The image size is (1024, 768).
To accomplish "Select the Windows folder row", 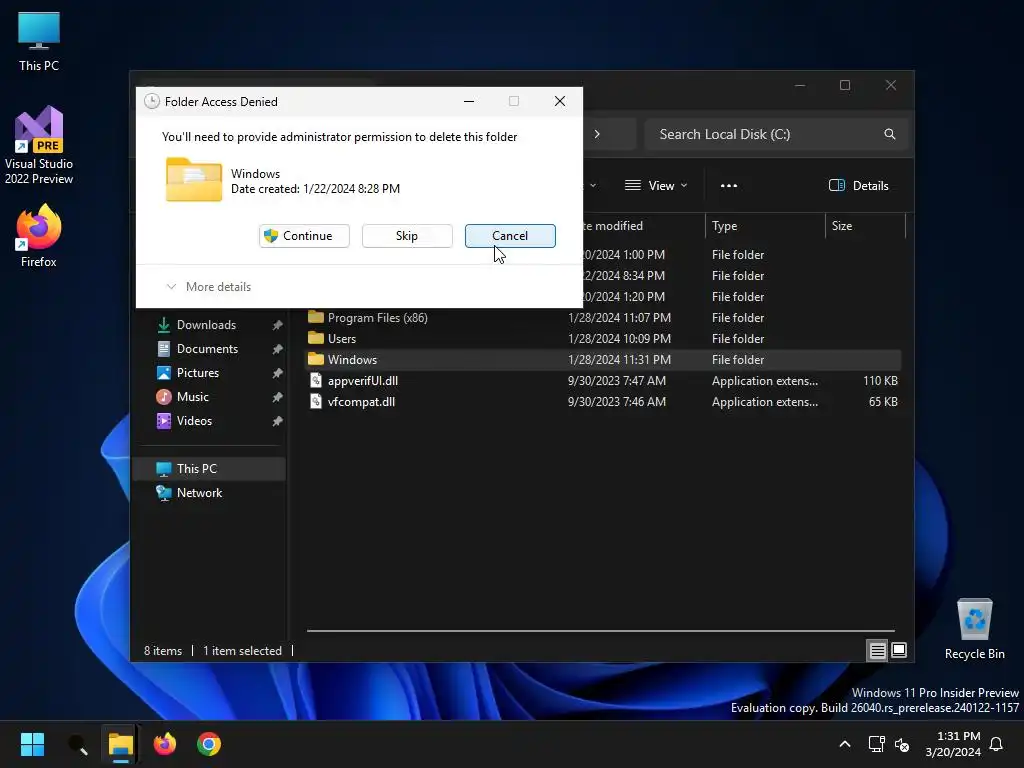I will click(x=603, y=360).
